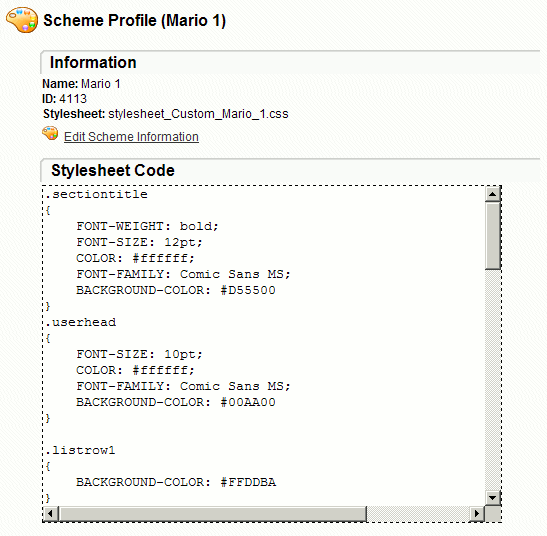This screenshot has width=547, height=536.
Task: Click the COLOR: #ffffff; line under .sectiontitle
Action: point(135,258)
